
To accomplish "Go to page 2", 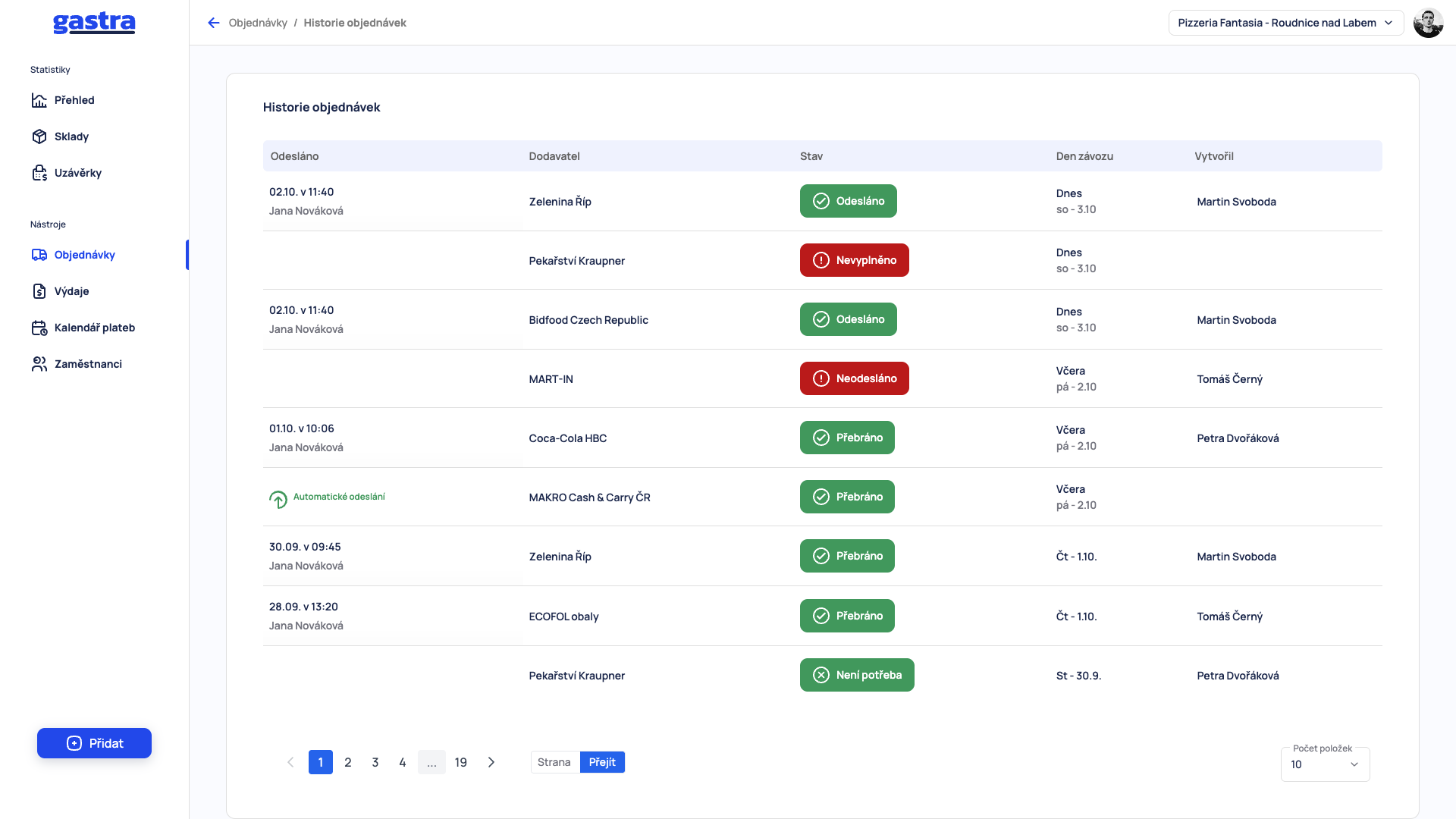I will pos(348,762).
